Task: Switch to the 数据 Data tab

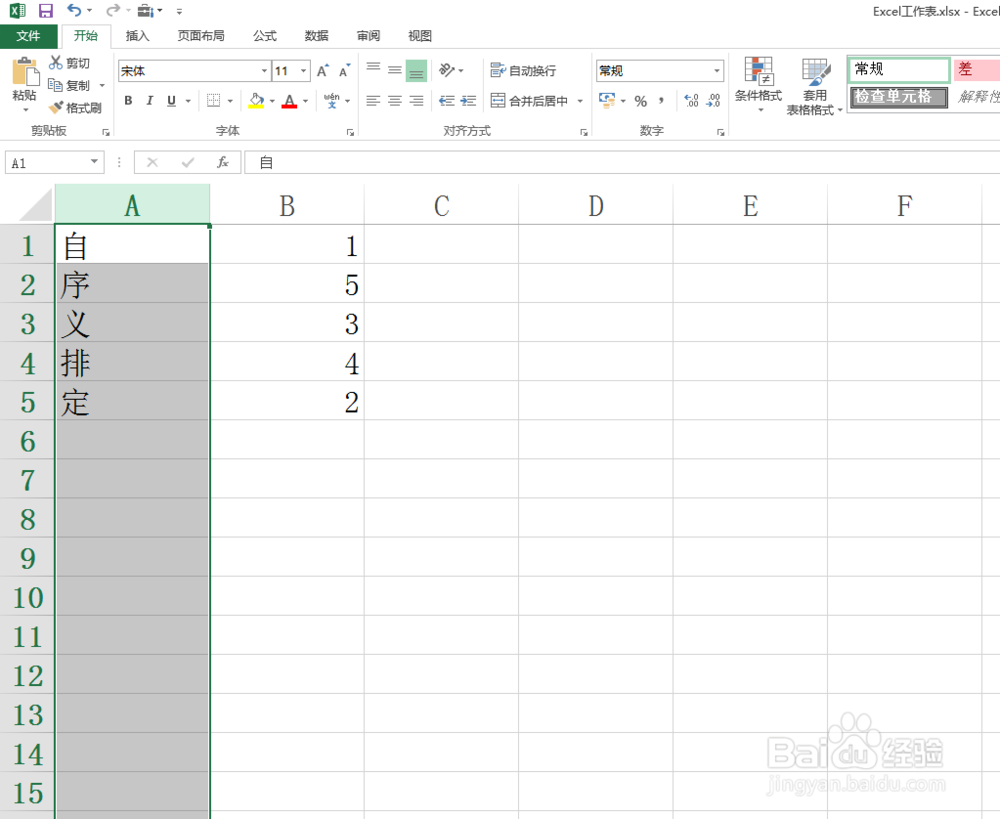Action: click(316, 36)
